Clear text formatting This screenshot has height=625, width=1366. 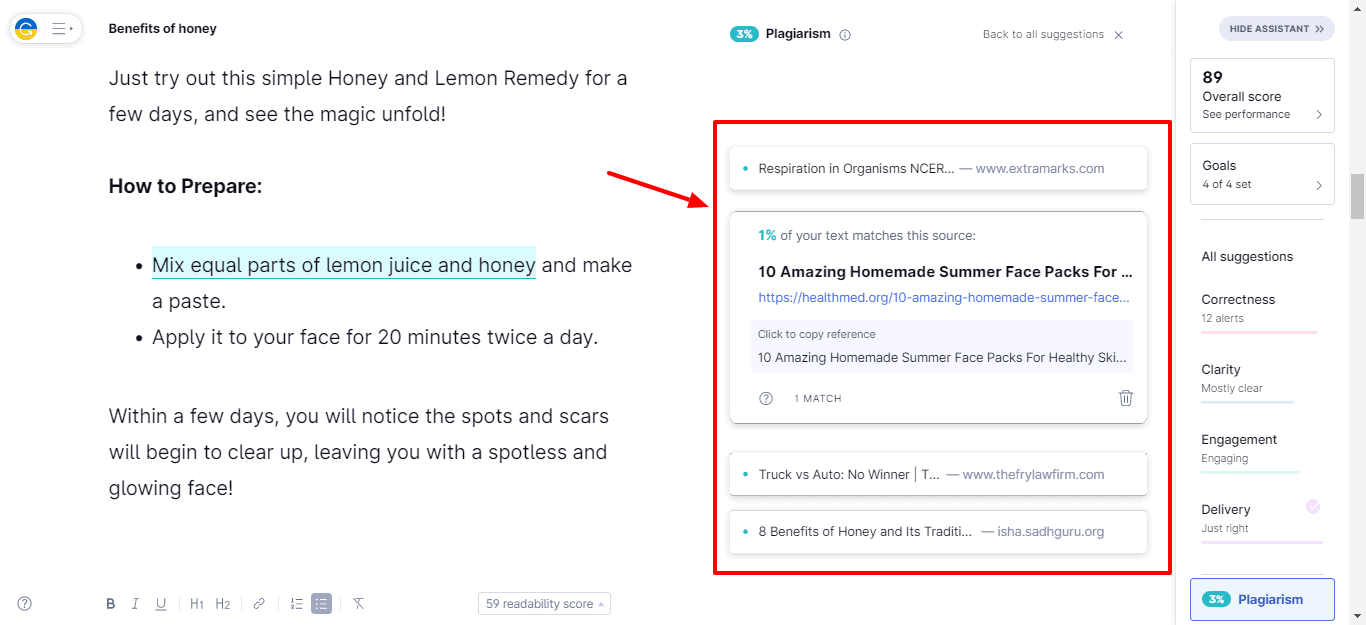coord(358,604)
